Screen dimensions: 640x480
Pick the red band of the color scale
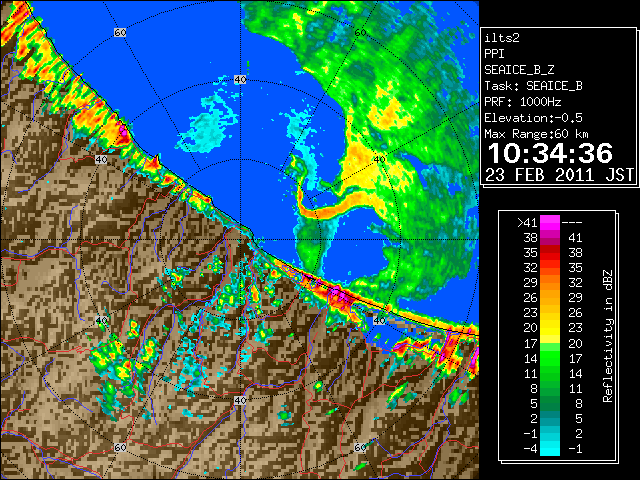(550, 253)
